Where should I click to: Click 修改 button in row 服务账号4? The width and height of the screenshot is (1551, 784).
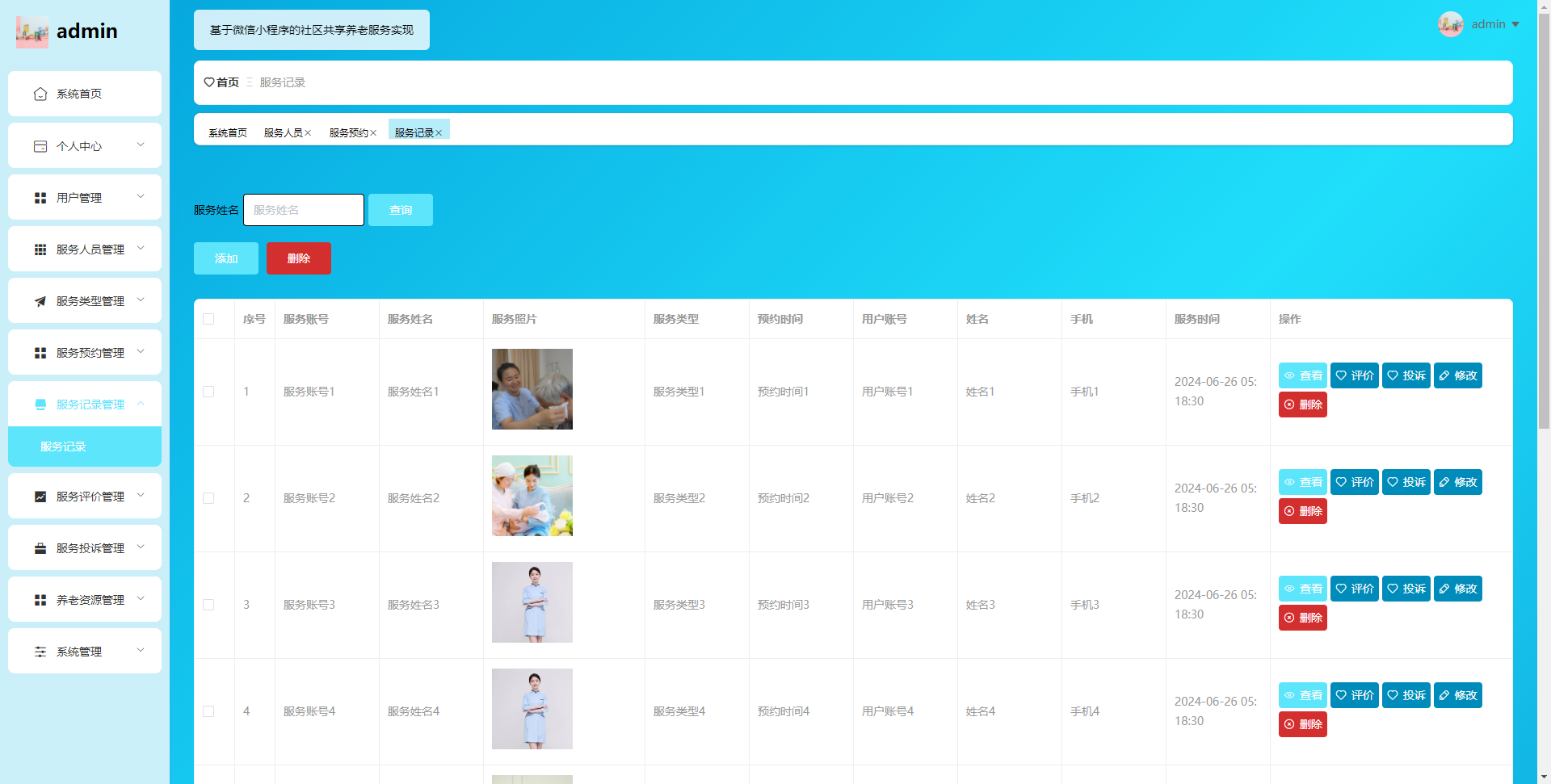tap(1458, 695)
